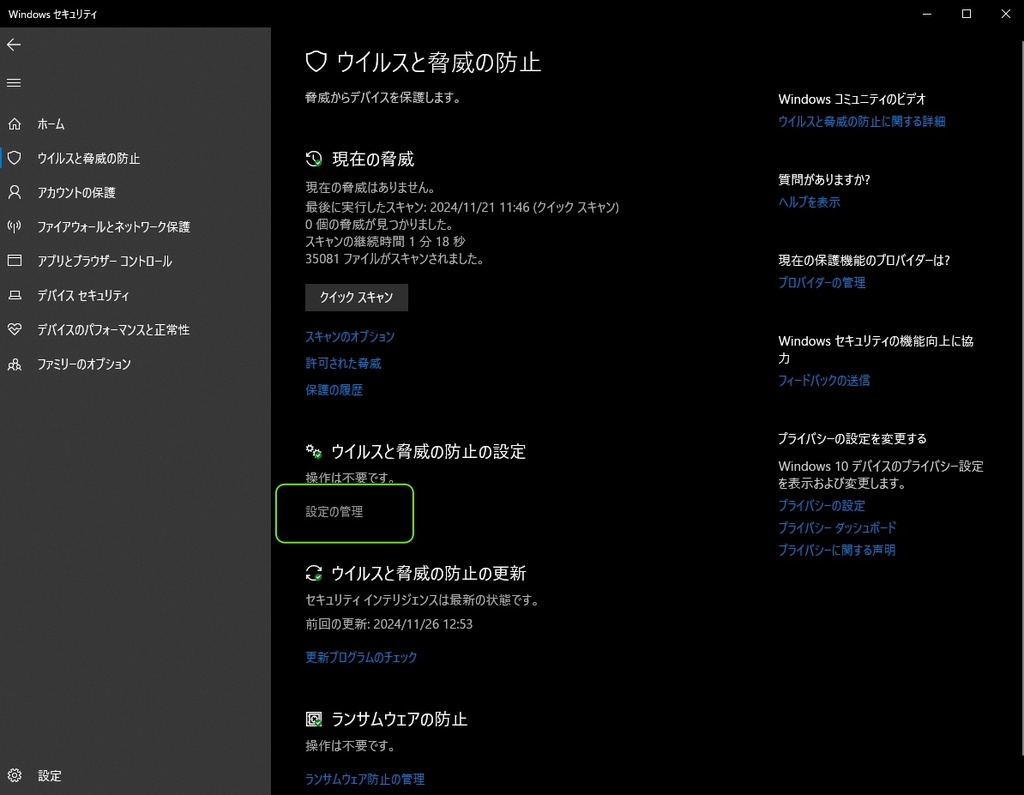Select ウイルスと脅威の防止 in the sidebar
The width and height of the screenshot is (1024, 795).
(89, 158)
